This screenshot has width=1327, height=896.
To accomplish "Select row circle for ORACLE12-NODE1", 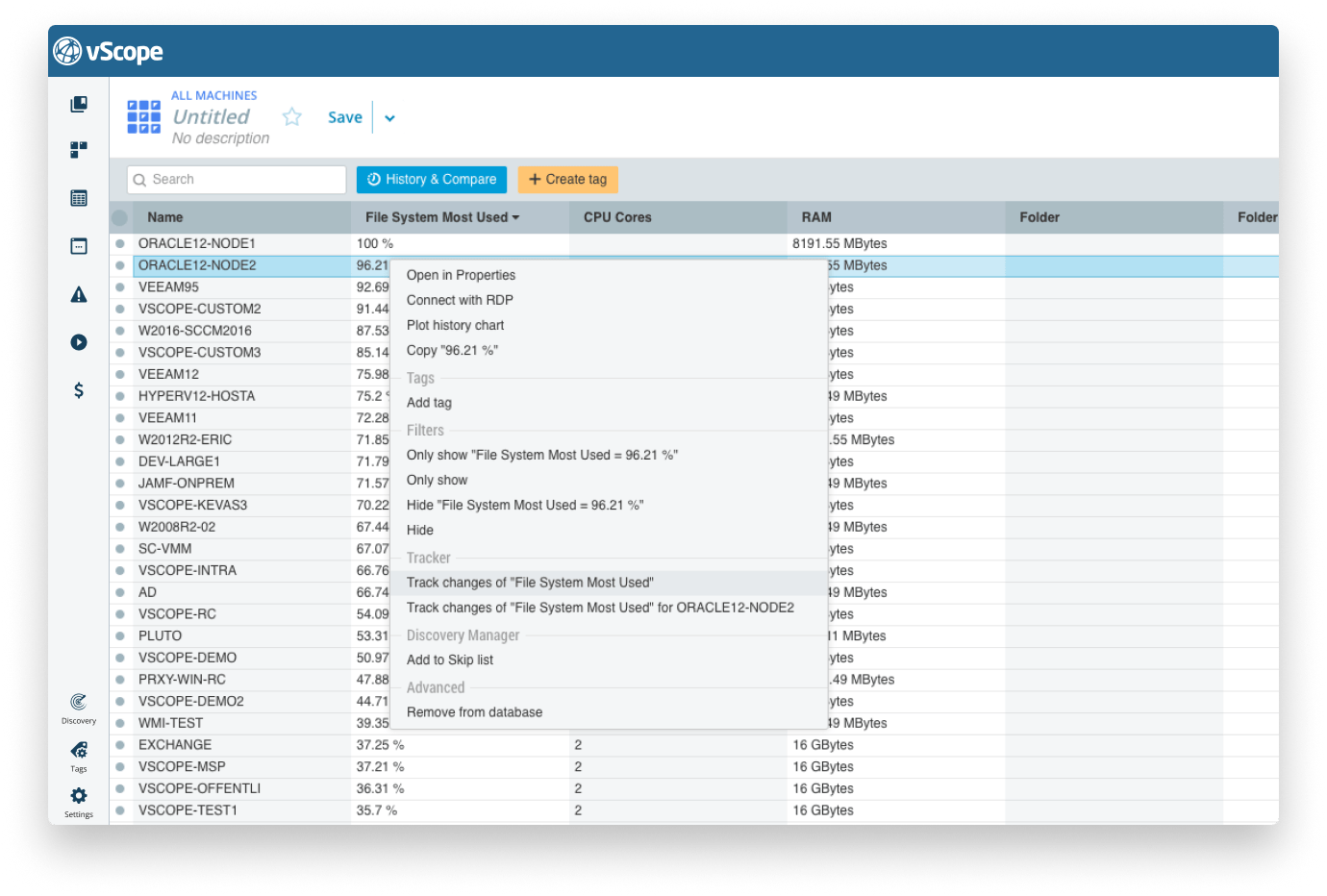I will (x=120, y=243).
